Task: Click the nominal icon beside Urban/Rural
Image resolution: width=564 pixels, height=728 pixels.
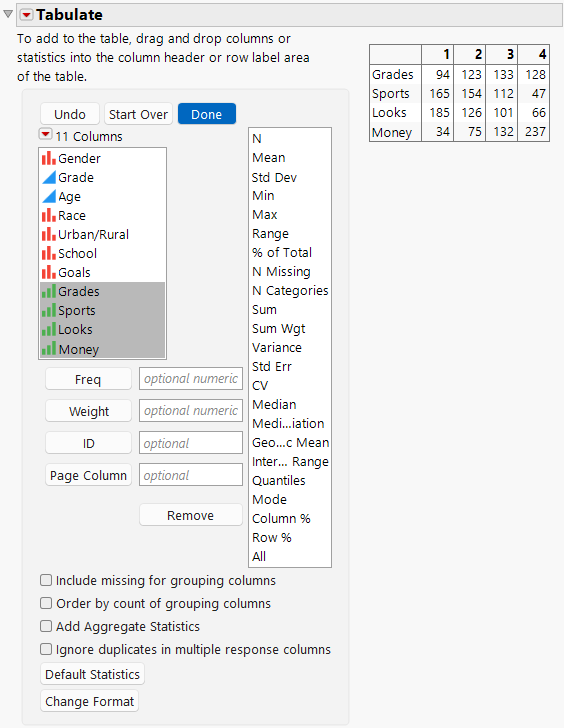Action: [48, 234]
